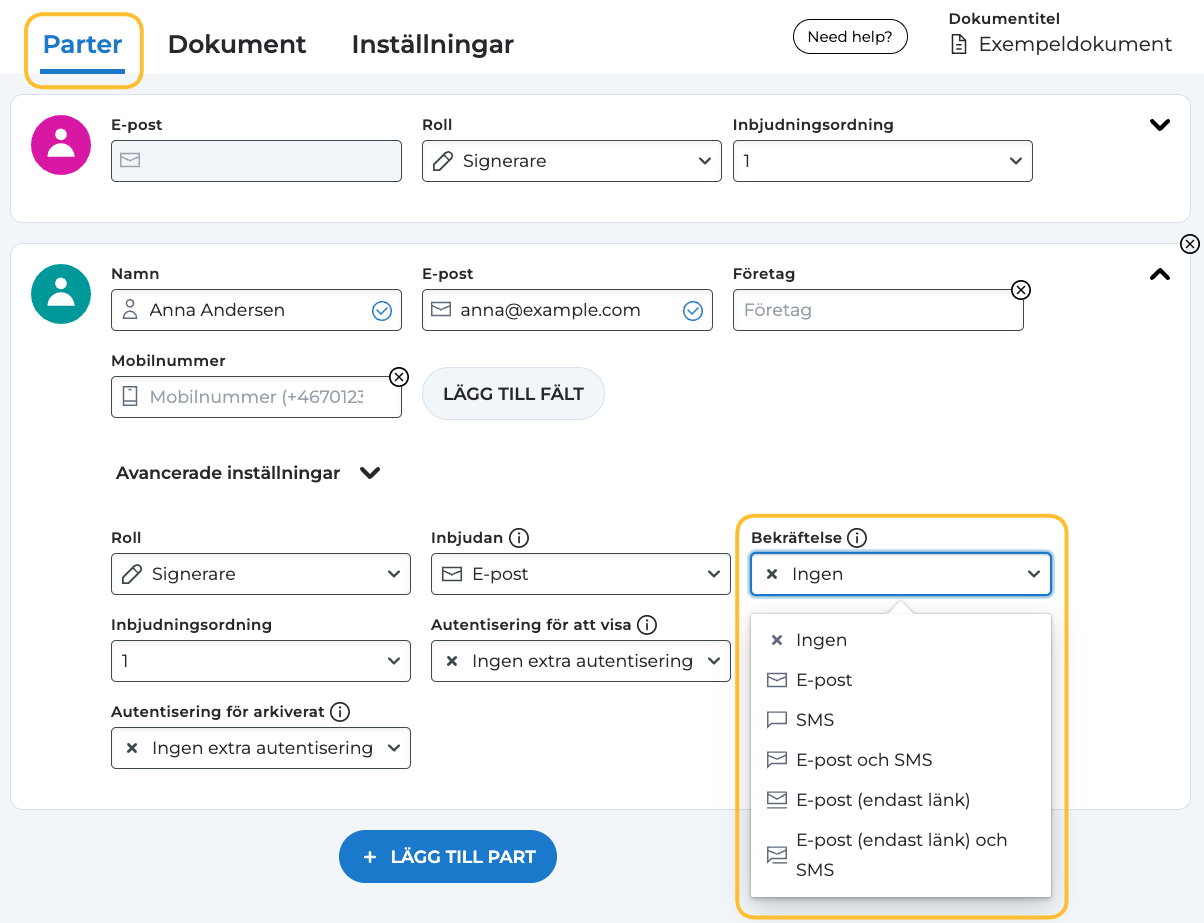Click the teal avatar of Anna Andersen

point(61,294)
